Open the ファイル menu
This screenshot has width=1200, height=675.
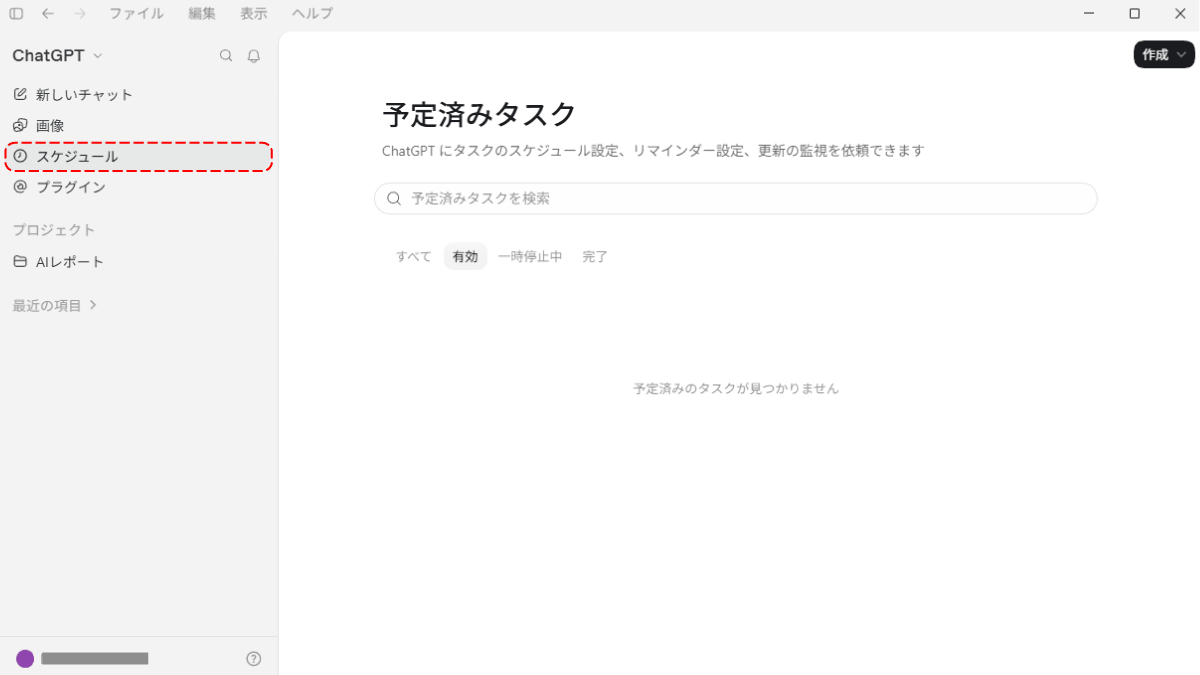click(x=136, y=13)
